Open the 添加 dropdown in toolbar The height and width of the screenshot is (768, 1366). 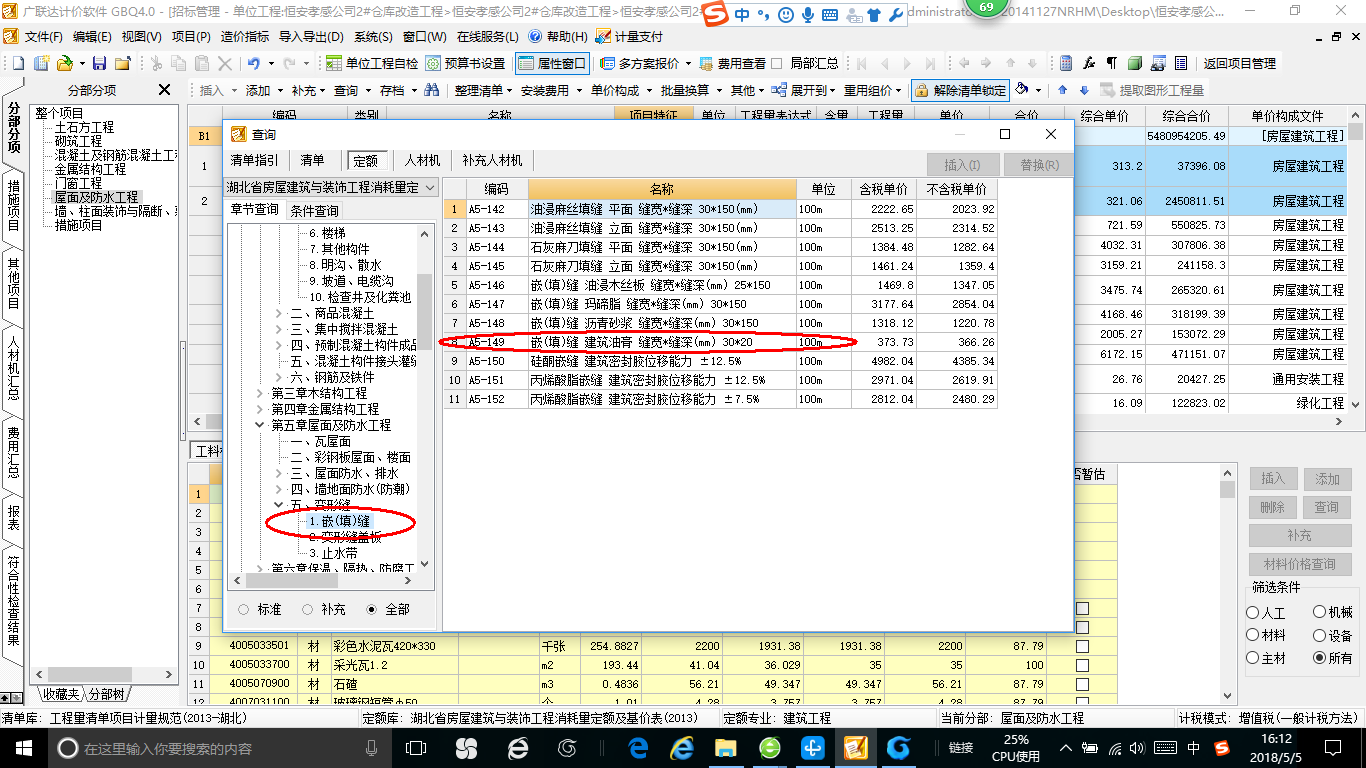263,90
